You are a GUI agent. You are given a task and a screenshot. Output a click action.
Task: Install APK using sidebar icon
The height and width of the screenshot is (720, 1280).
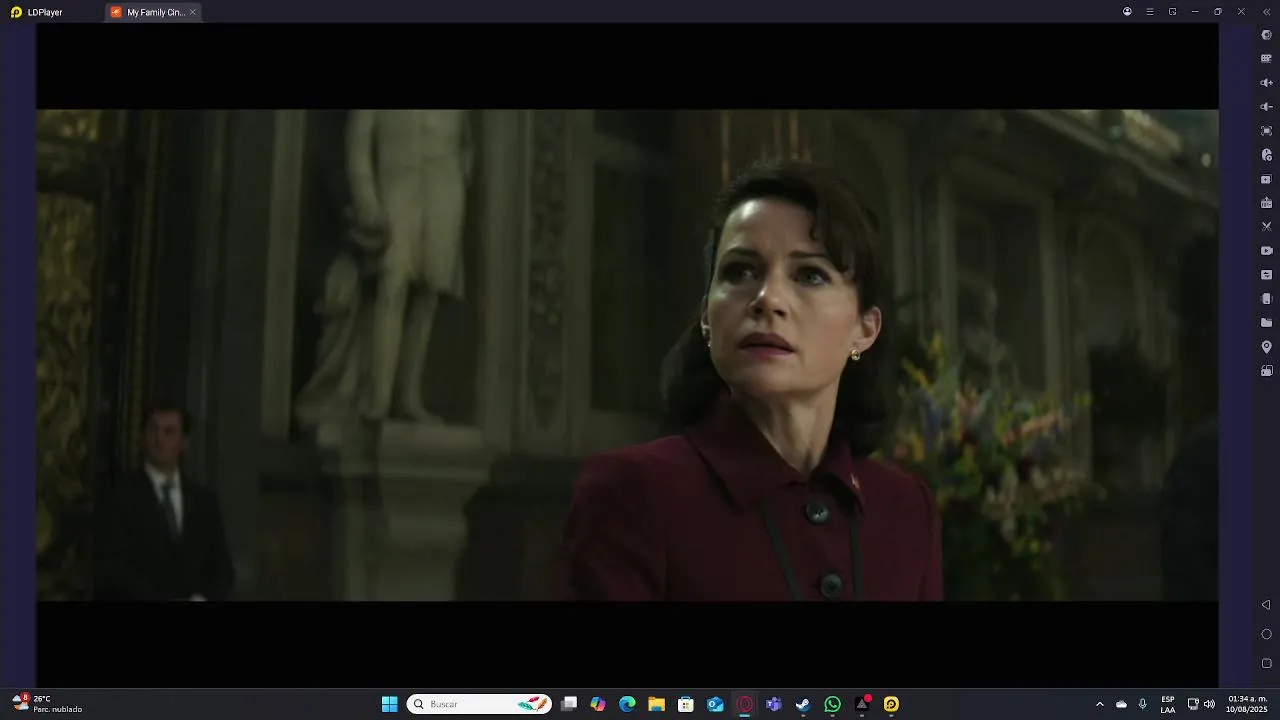[x=1266, y=203]
